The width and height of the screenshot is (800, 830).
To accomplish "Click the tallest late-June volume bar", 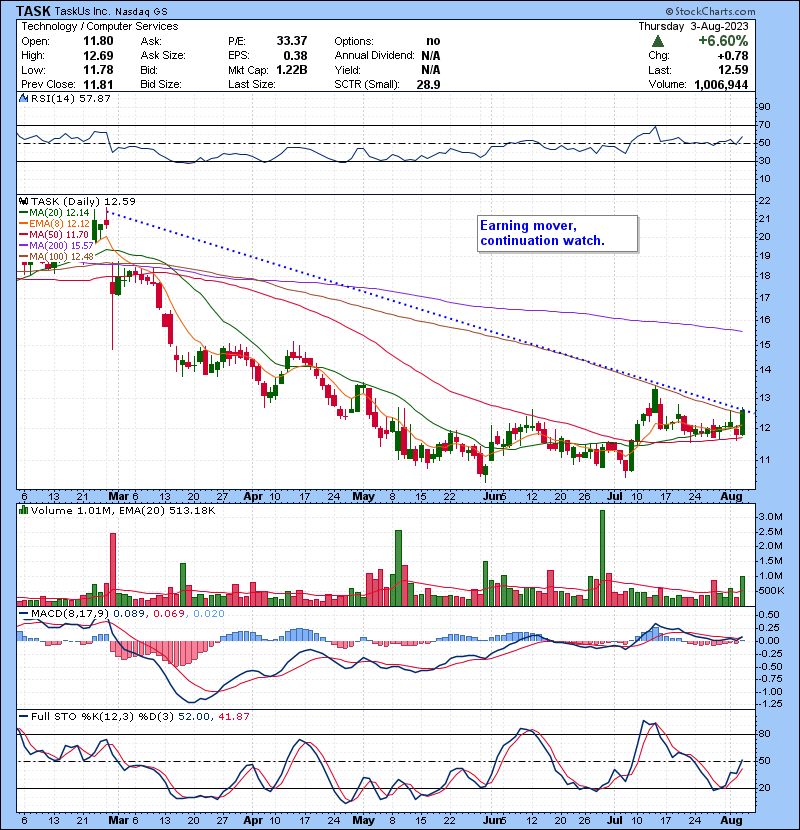I will click(x=602, y=558).
